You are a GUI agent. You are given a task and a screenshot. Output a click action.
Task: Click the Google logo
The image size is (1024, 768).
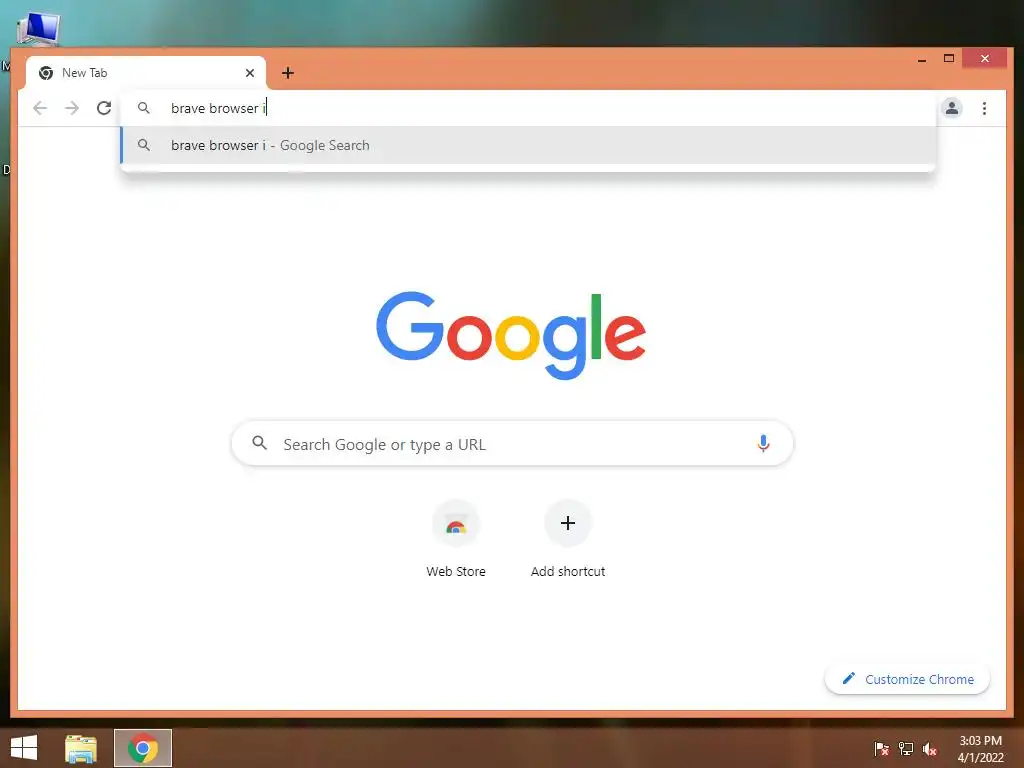click(511, 335)
